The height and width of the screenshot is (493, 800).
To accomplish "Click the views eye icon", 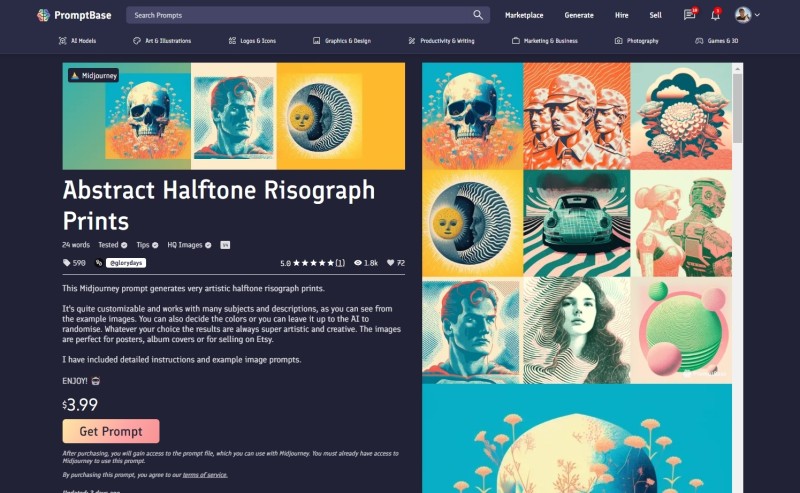I will 358,263.
